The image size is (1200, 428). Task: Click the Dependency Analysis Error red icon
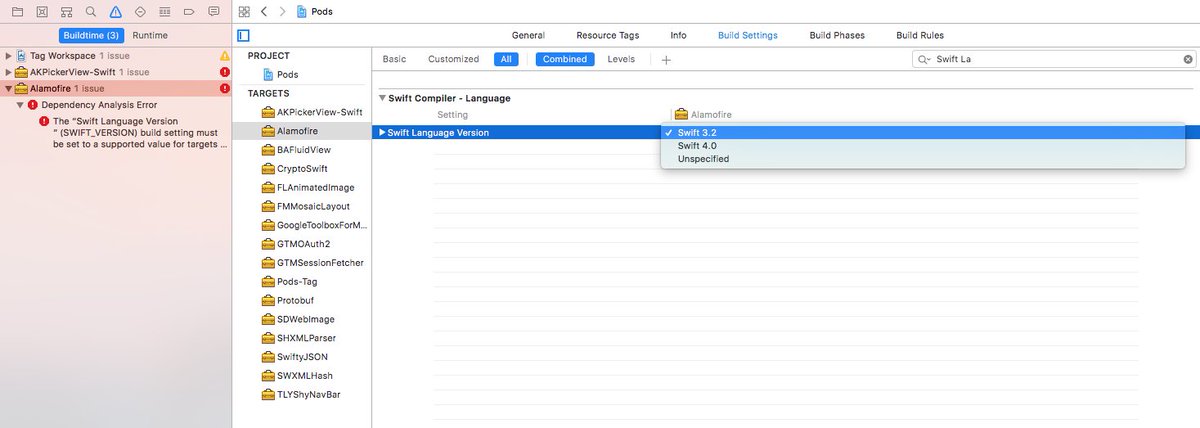click(33, 104)
